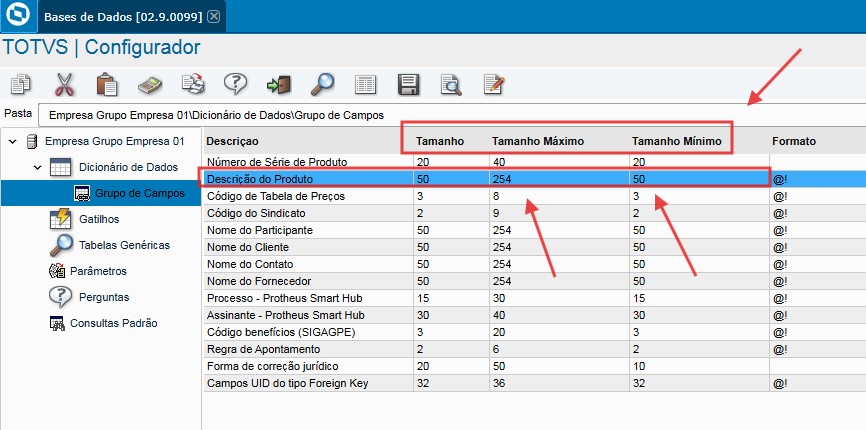Click the Gatilhos lightning icon

pyautogui.click(x=60, y=219)
